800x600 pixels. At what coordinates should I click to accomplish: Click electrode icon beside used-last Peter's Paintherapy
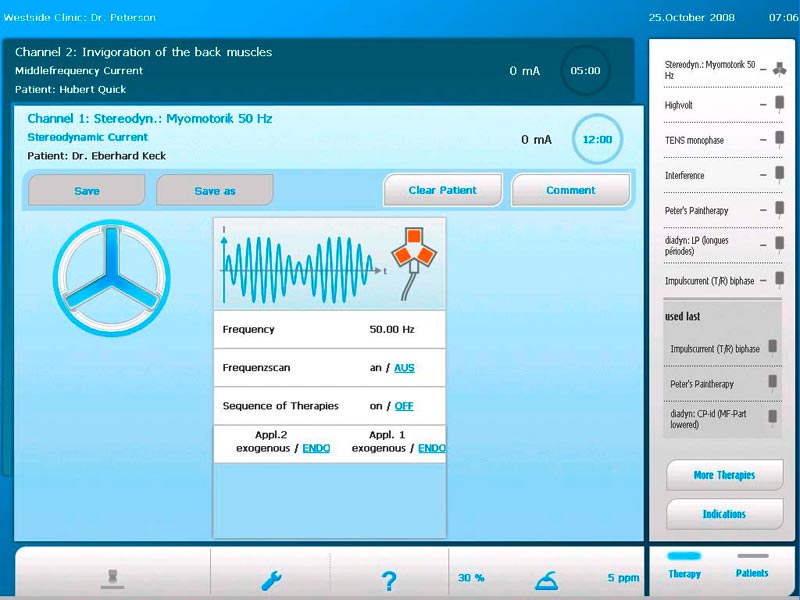click(x=773, y=383)
